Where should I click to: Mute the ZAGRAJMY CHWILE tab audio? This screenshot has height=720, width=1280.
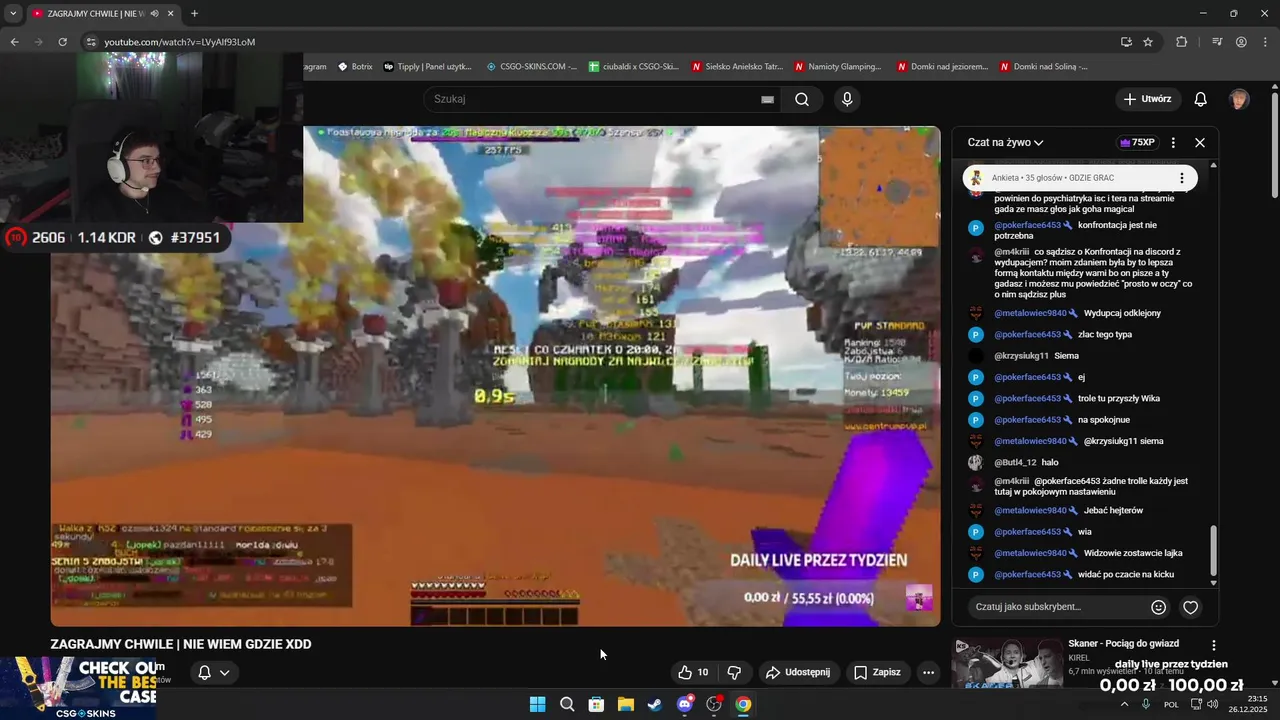pos(154,13)
